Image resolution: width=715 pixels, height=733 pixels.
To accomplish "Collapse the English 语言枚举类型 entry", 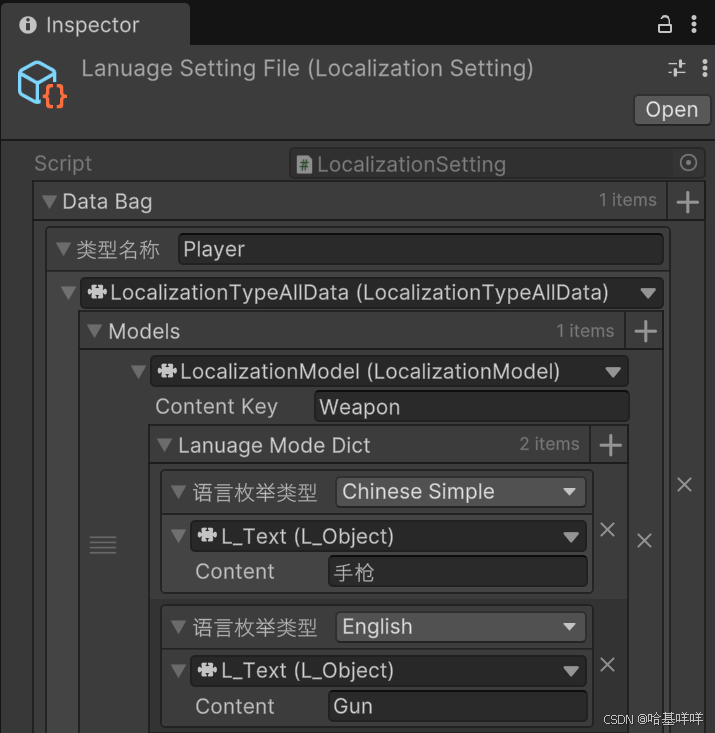I will (x=178, y=626).
